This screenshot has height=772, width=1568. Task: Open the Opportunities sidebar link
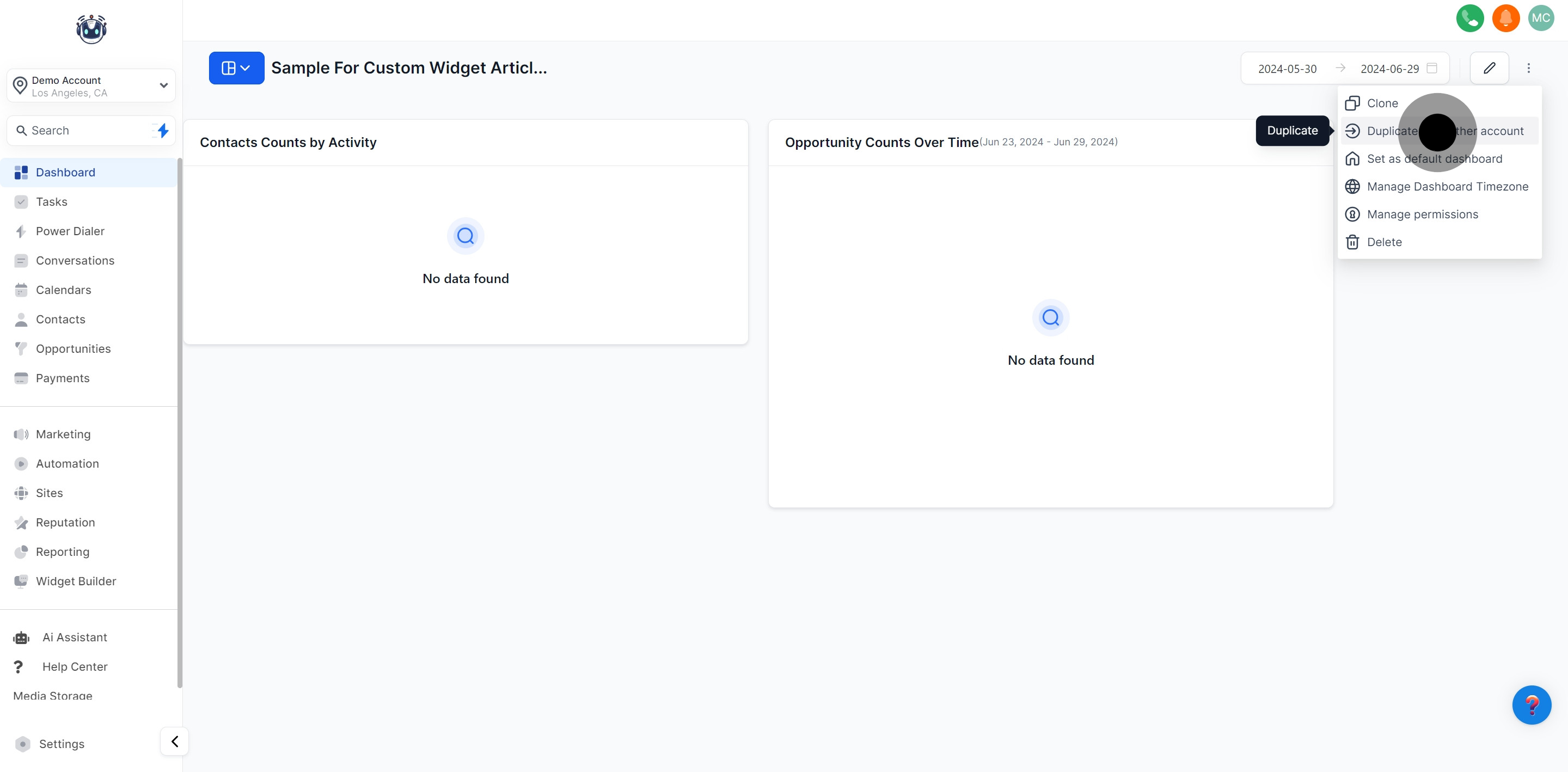tap(73, 349)
